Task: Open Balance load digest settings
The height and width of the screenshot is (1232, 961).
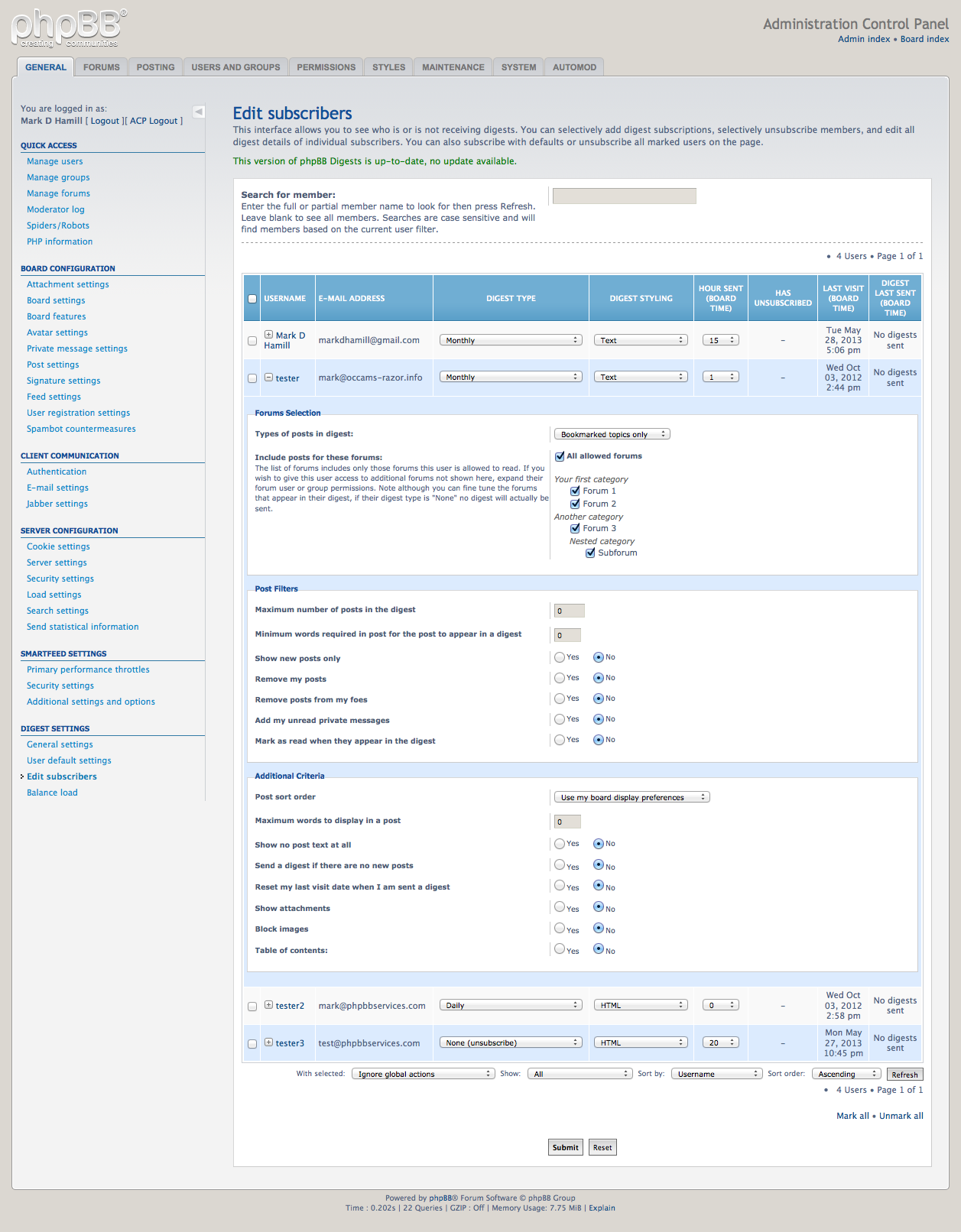Action: pos(52,793)
